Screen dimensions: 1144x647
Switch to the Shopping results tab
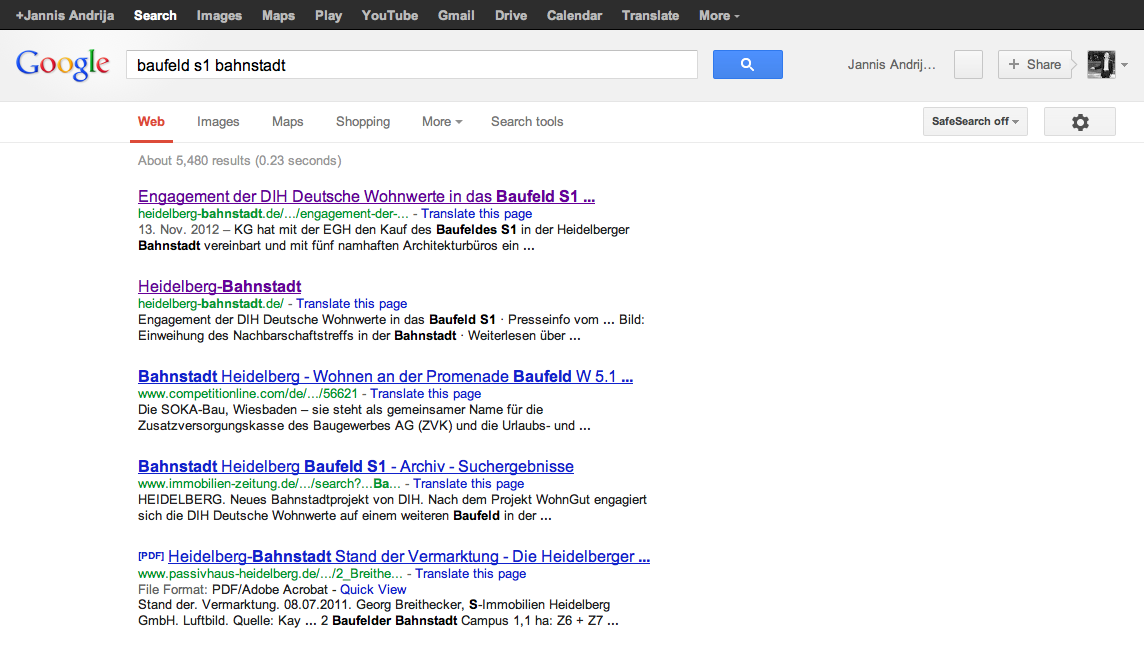click(x=363, y=122)
